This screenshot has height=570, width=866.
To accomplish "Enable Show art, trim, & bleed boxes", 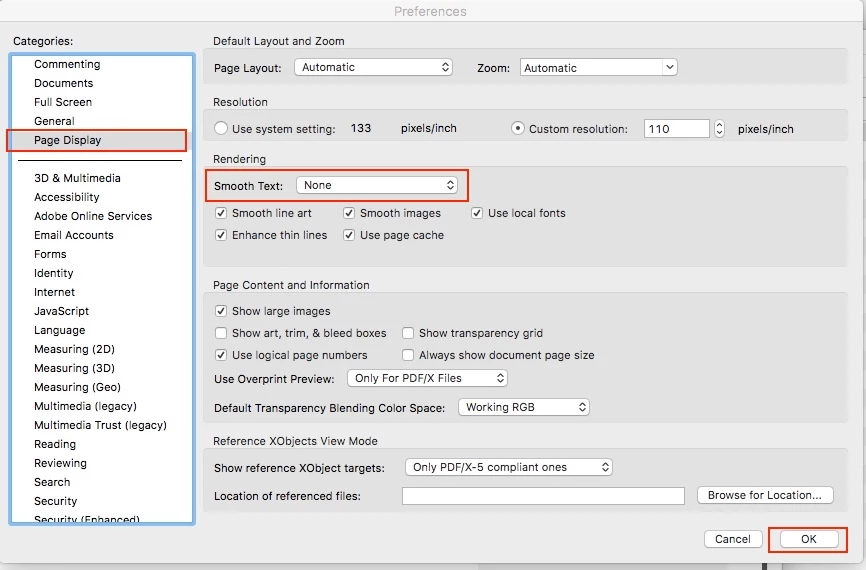I will pyautogui.click(x=221, y=333).
